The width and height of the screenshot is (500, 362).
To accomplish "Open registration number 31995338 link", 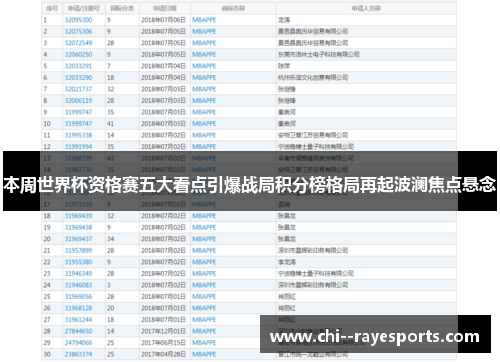I will pyautogui.click(x=78, y=135).
